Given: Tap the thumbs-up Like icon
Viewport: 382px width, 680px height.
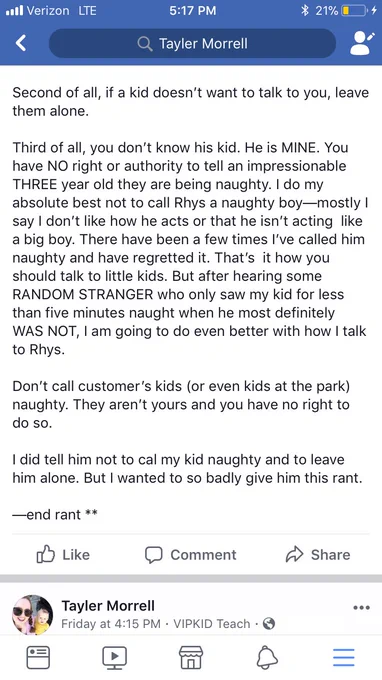Looking at the screenshot, I should 45,555.
